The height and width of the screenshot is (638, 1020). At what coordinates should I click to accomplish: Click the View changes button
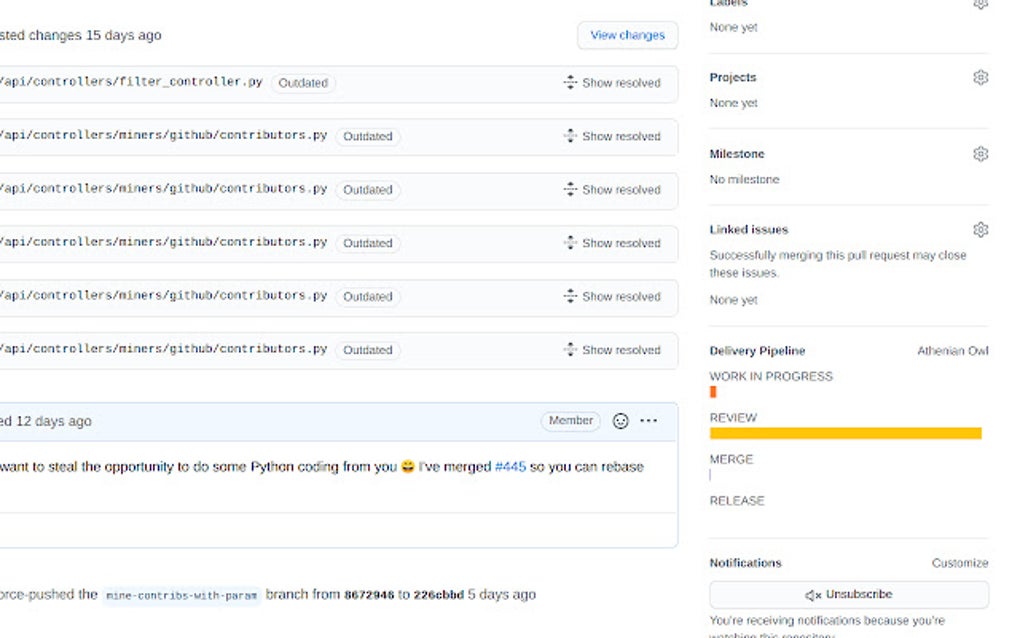point(627,35)
